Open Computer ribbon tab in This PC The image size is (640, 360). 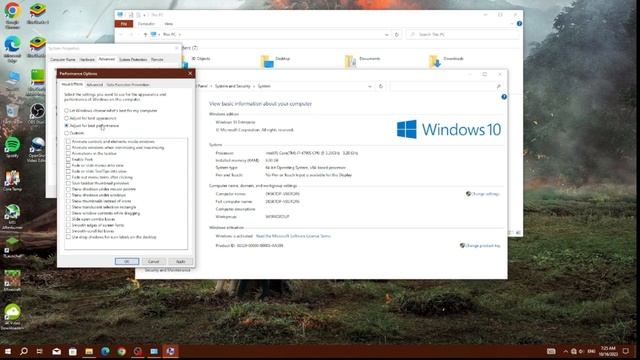click(146, 24)
